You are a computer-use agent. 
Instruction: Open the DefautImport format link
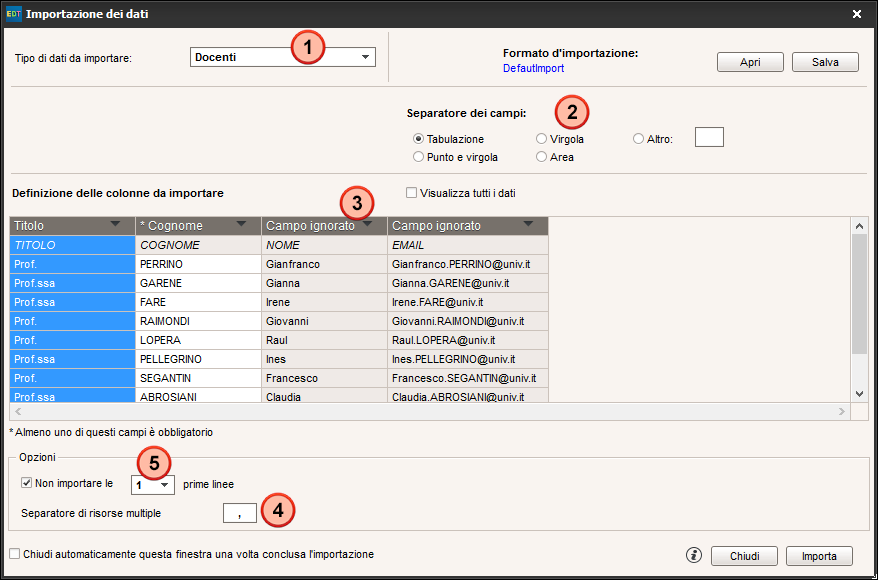[x=534, y=68]
